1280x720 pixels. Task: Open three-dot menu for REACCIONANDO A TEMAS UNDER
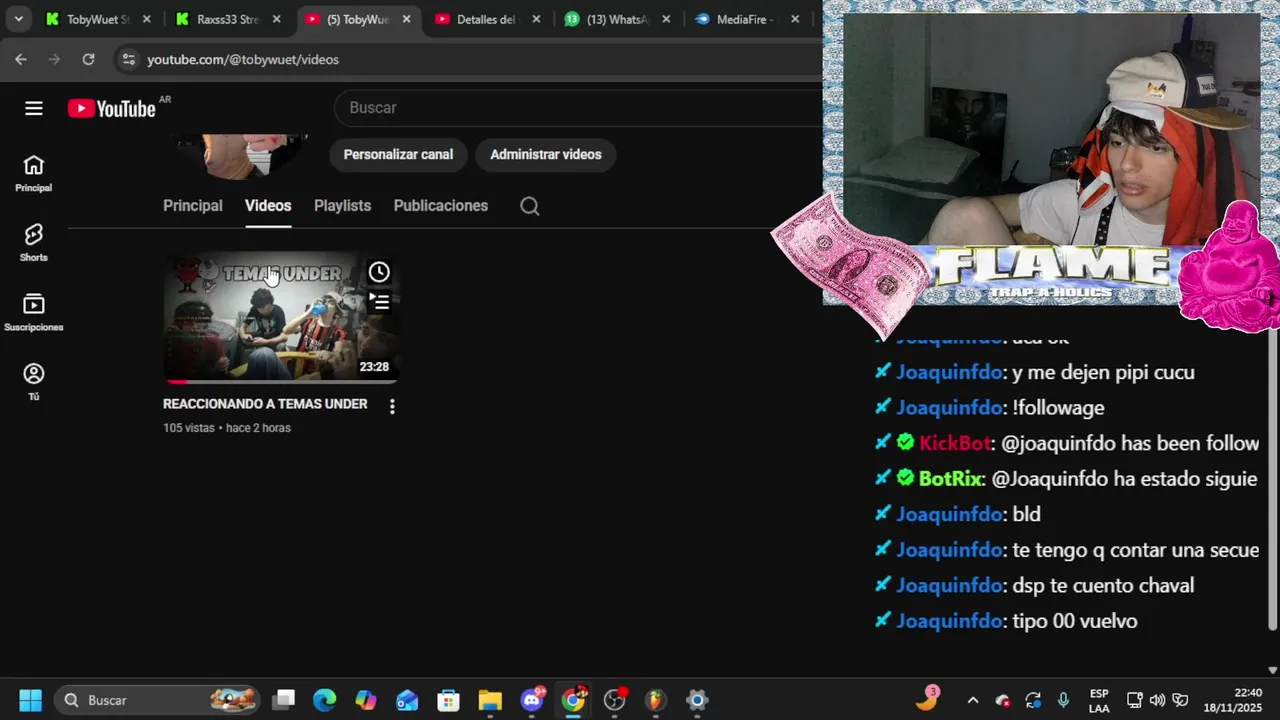(392, 406)
